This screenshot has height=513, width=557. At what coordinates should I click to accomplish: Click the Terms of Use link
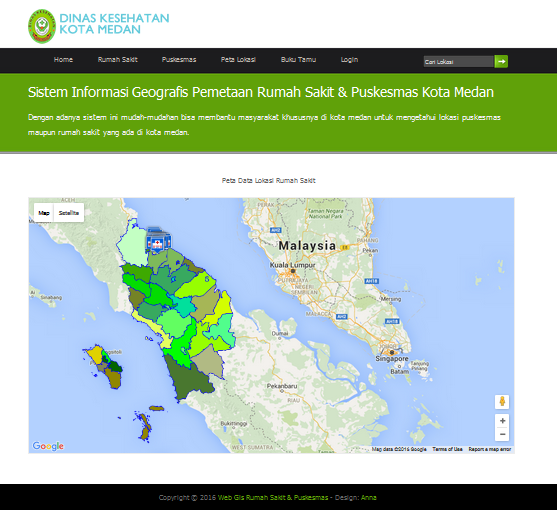pos(447,449)
